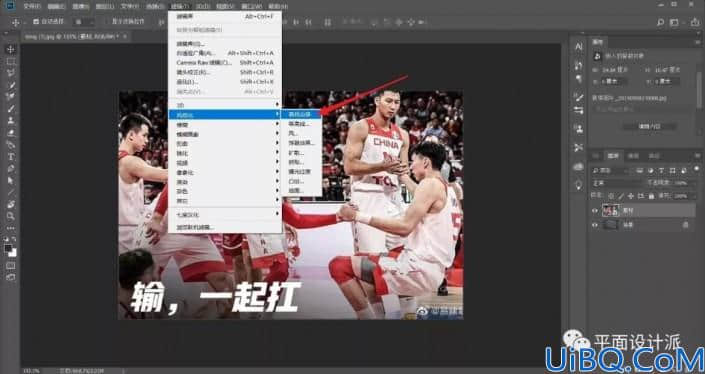This screenshot has height=374, width=705.
Task: Swap foreground and background colors
Action: click(x=14, y=239)
